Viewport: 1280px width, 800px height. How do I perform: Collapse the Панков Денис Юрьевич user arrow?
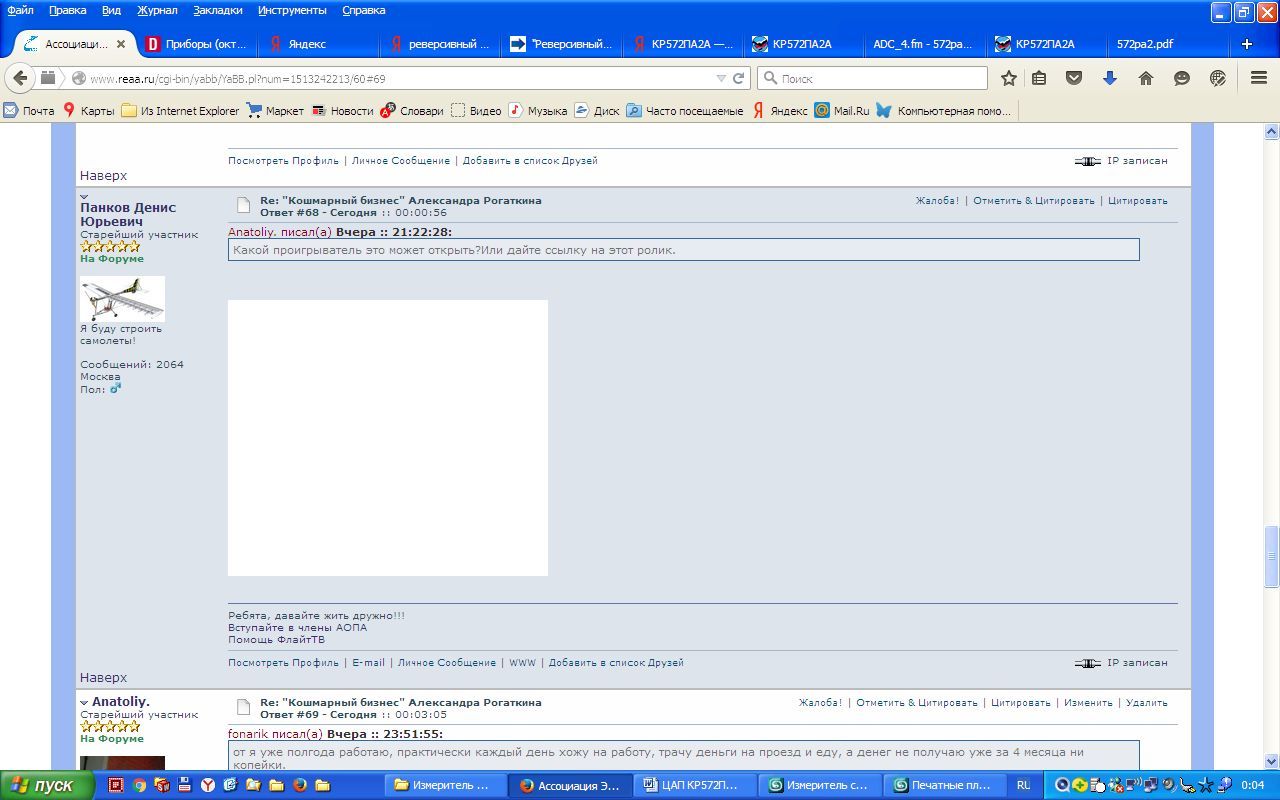pyautogui.click(x=84, y=197)
